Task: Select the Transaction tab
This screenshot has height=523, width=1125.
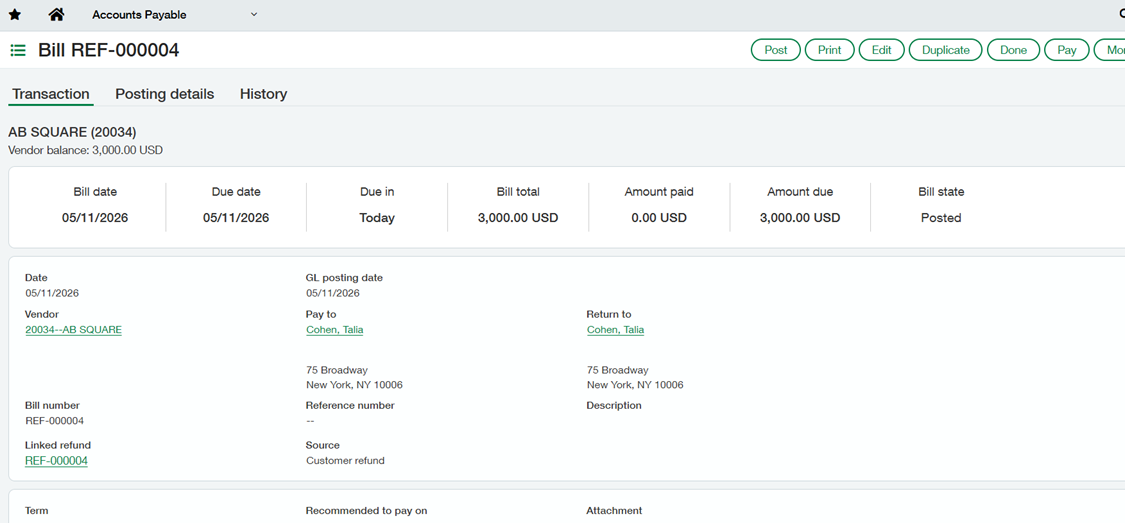Action: [x=51, y=94]
